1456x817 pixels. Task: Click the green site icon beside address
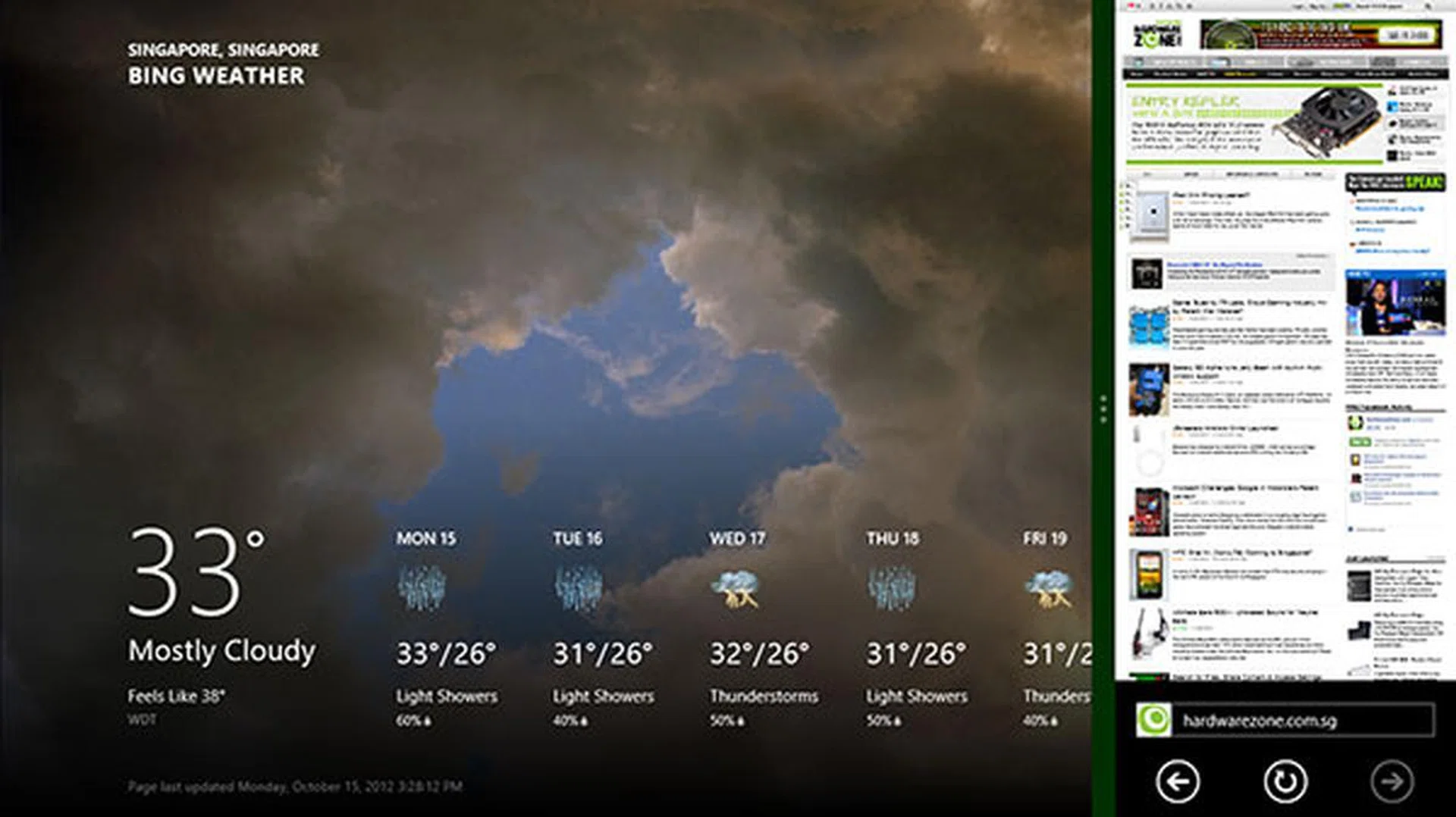coord(1153,719)
